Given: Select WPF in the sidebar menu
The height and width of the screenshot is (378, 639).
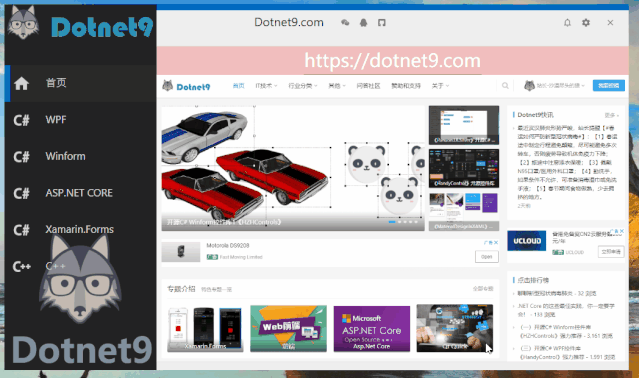Looking at the screenshot, I should point(56,120).
